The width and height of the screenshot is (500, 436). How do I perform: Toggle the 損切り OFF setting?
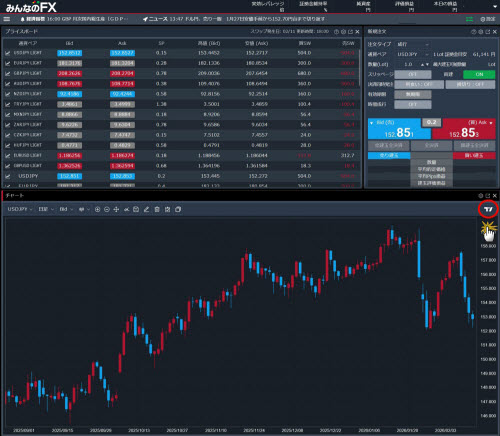point(470,84)
